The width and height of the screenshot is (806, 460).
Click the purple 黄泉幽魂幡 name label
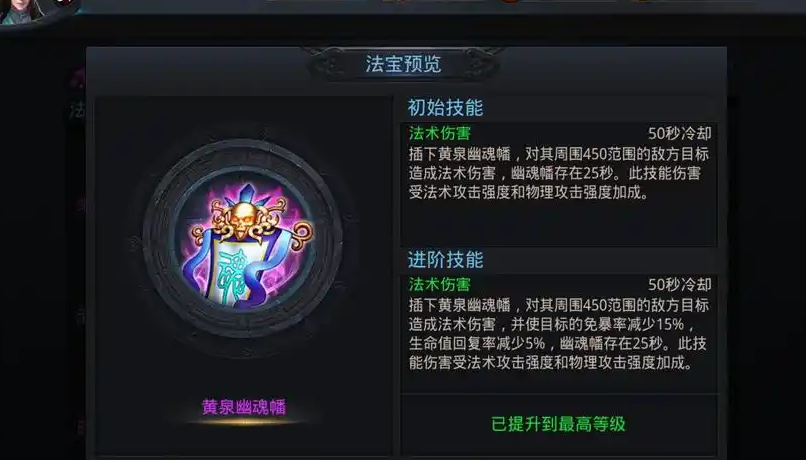[244, 407]
